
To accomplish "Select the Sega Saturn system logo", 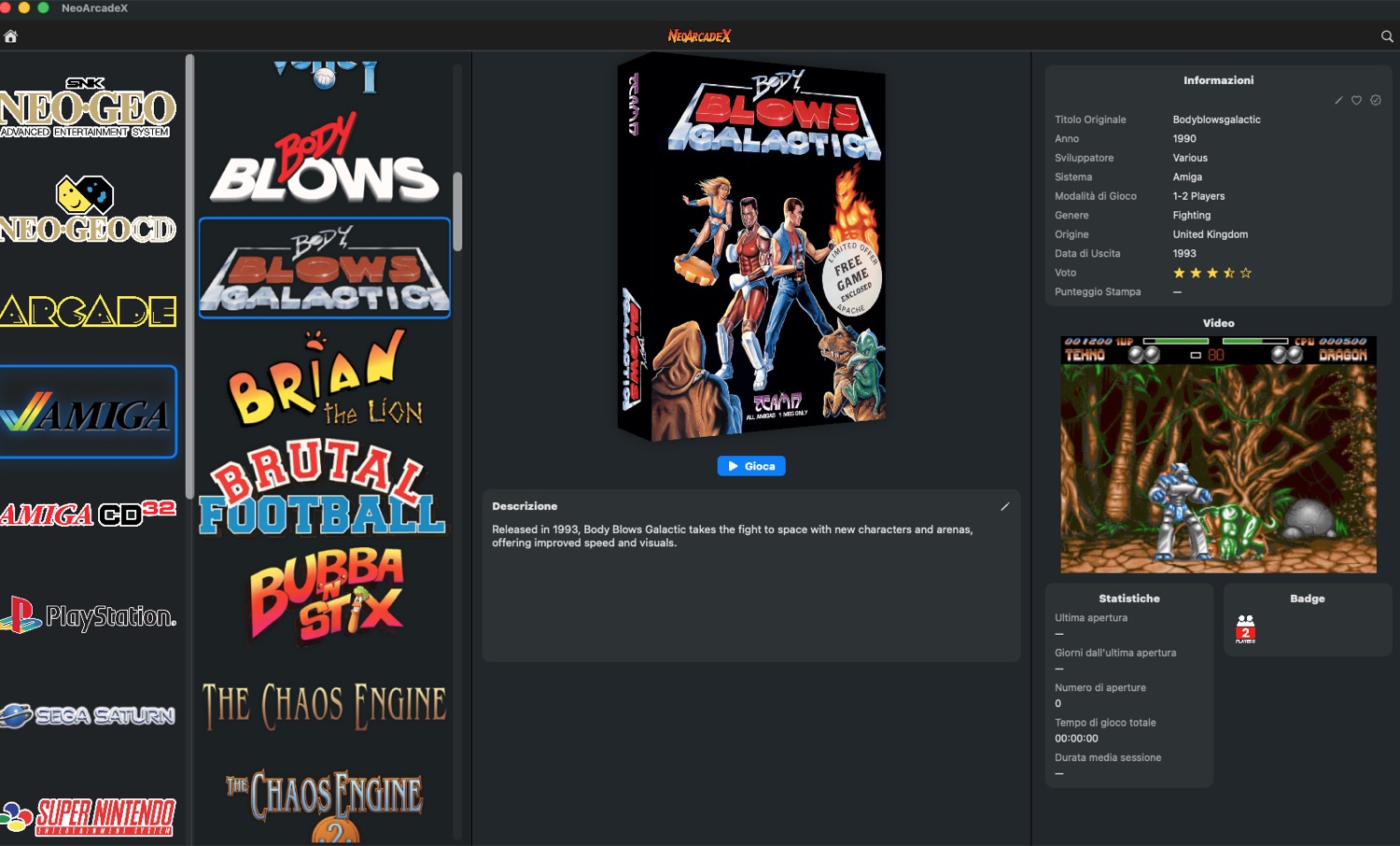I will pos(88,715).
